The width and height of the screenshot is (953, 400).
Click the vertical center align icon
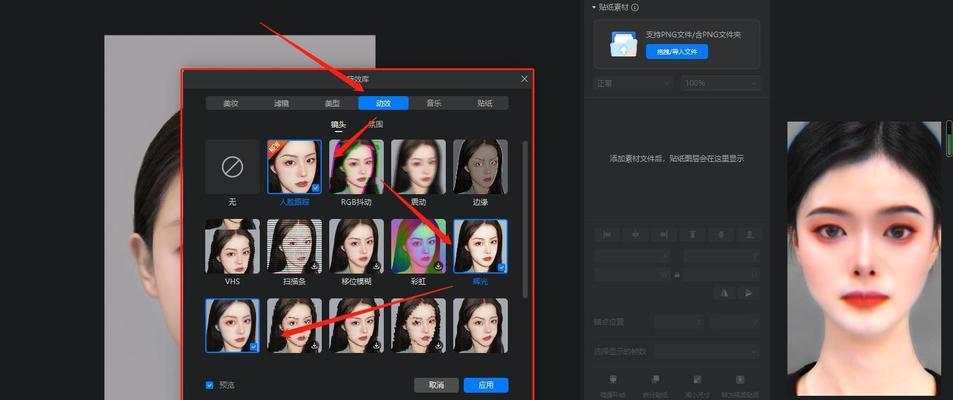coord(721,235)
